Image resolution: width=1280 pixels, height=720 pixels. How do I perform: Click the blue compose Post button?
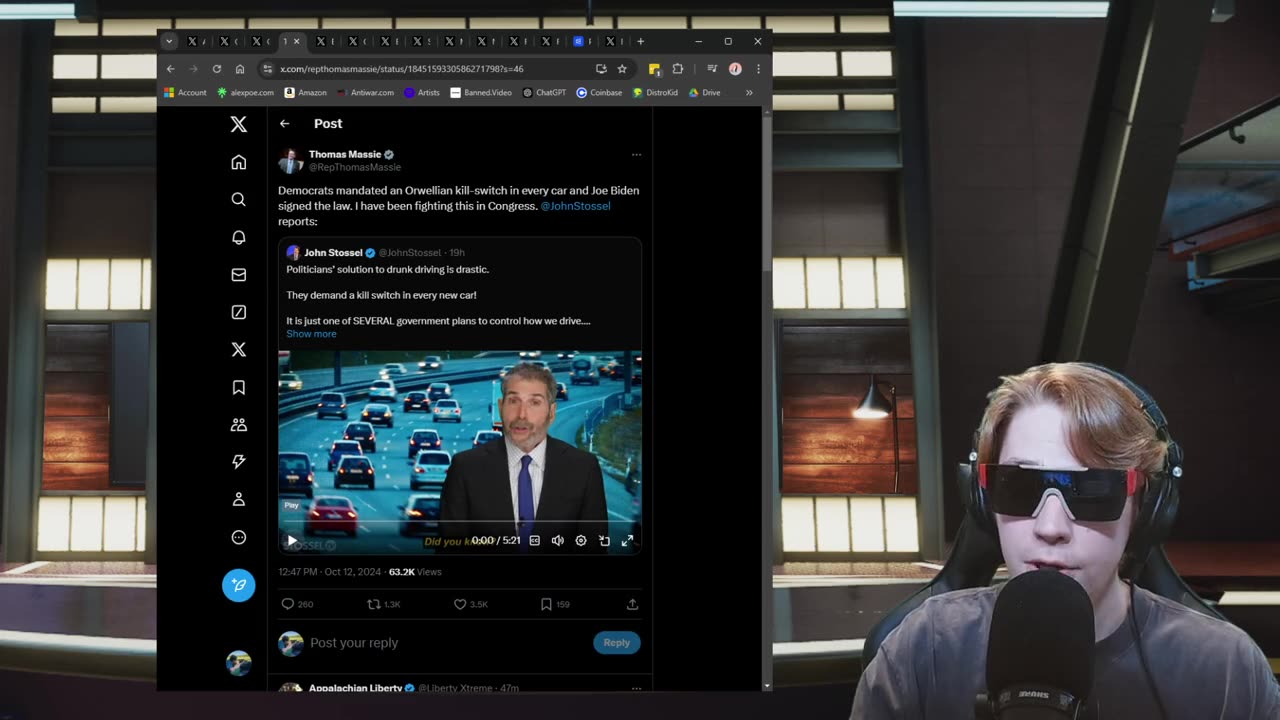pyautogui.click(x=238, y=585)
